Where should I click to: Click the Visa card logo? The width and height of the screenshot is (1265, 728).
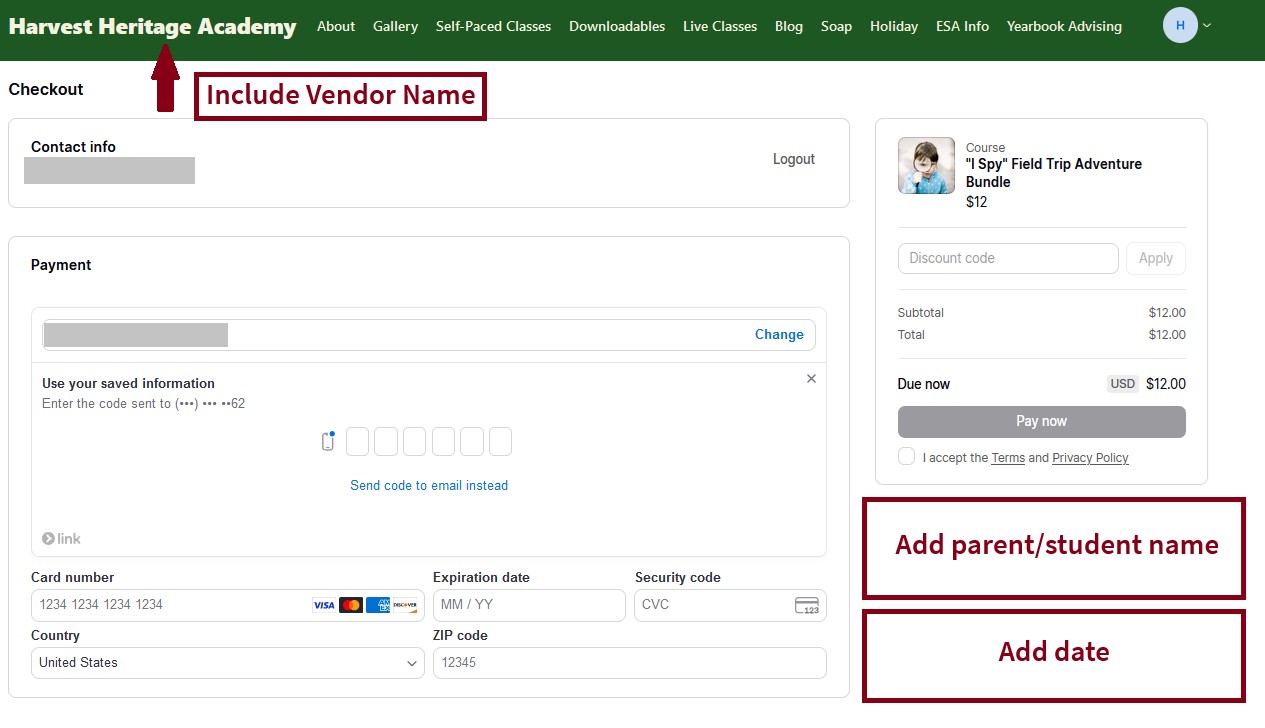point(324,605)
